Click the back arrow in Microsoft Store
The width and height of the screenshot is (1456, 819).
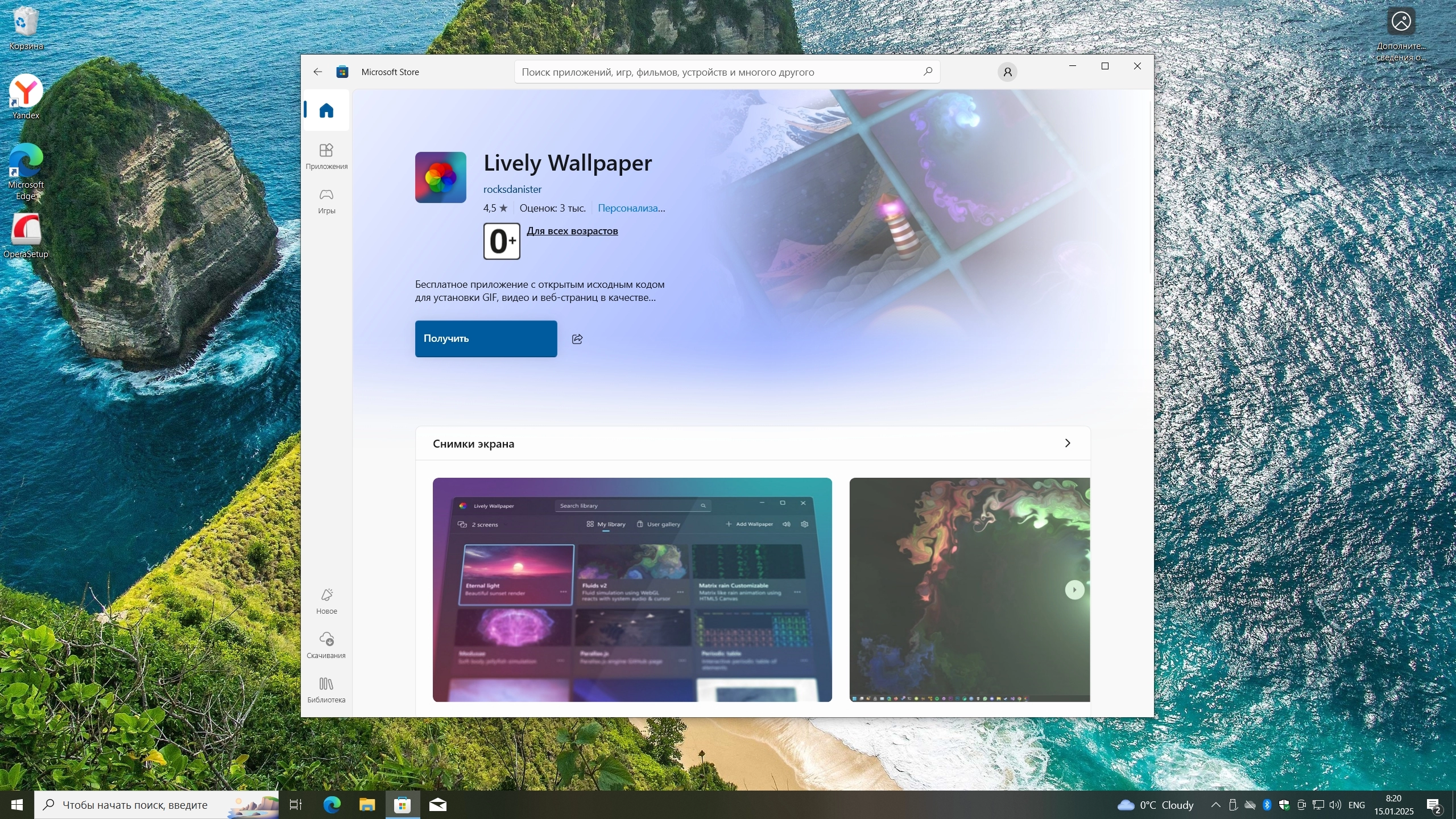click(317, 72)
